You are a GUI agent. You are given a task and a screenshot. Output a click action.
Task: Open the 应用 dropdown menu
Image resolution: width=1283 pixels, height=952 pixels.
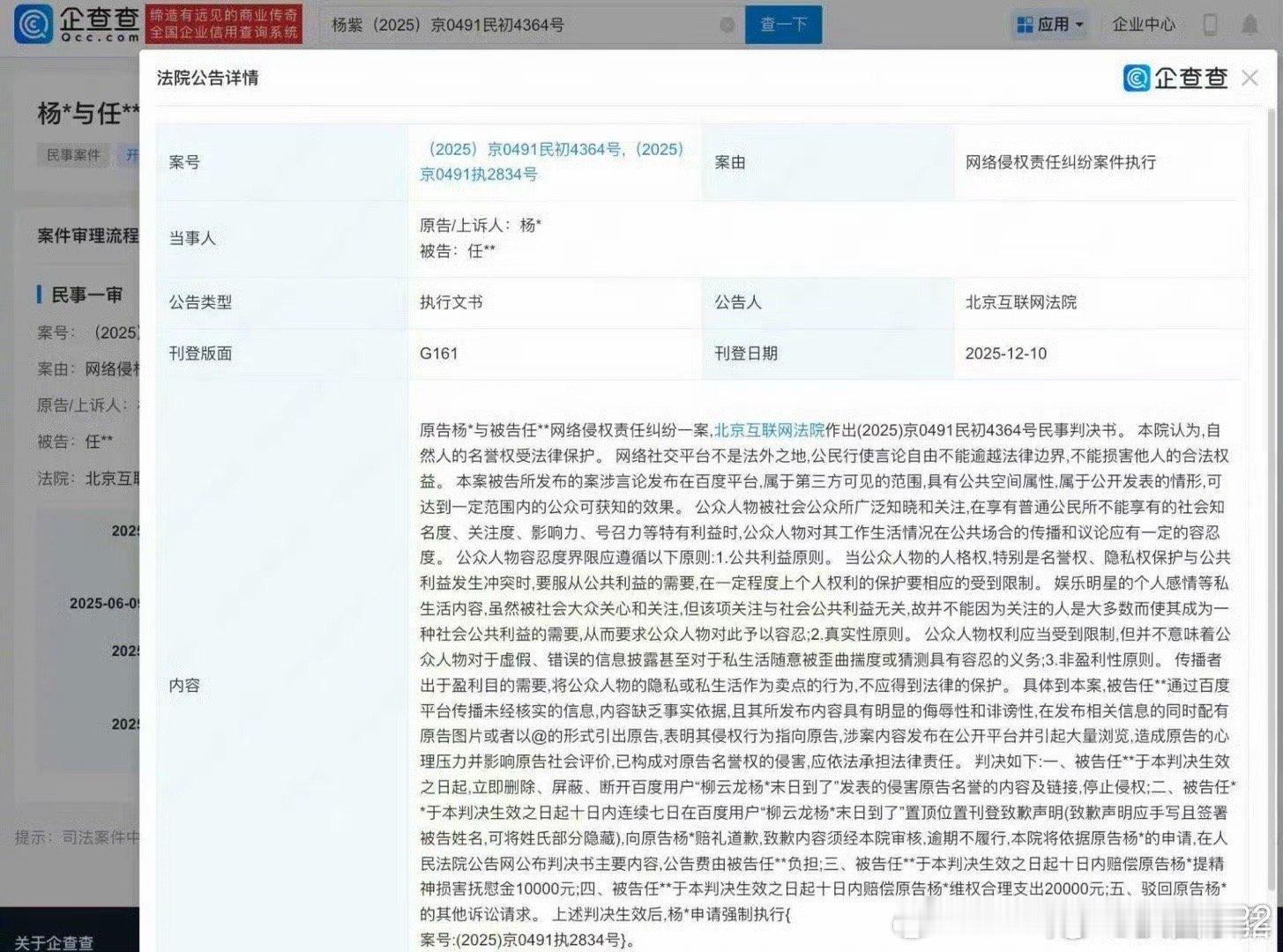coord(1050,25)
